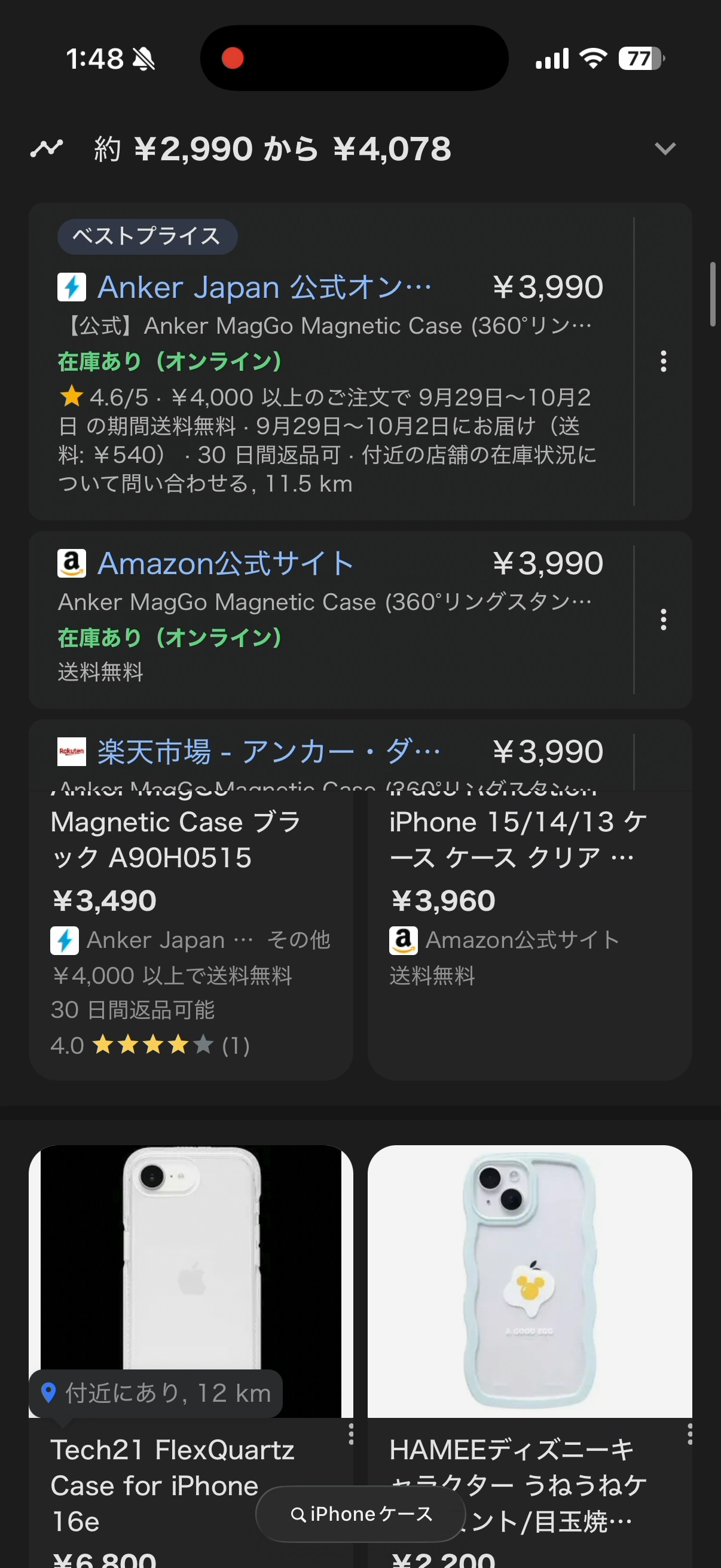Tap the price trend graph icon
The image size is (721, 1568).
point(47,148)
